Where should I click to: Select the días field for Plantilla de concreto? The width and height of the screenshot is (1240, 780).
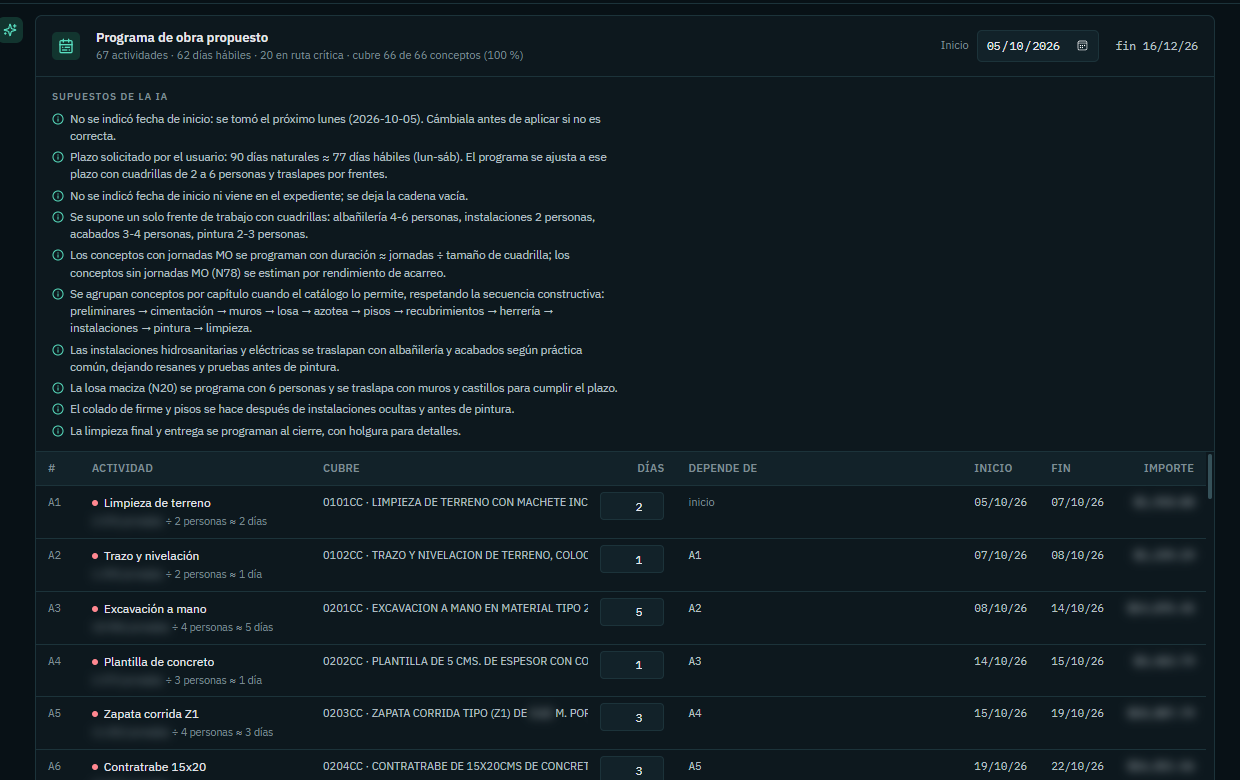click(632, 665)
